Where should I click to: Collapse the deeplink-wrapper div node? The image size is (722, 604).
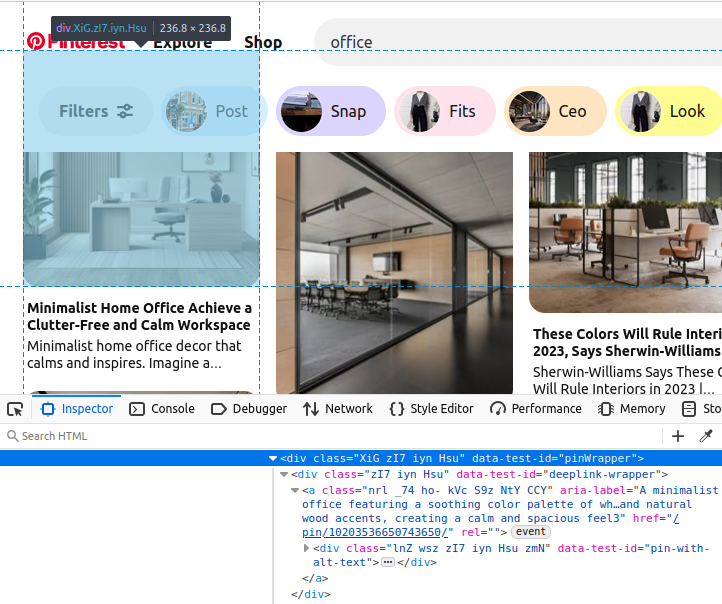(284, 475)
